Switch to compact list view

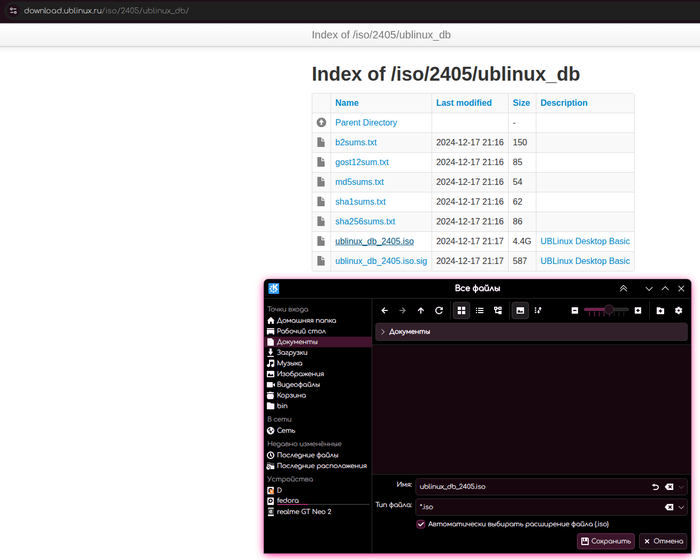(x=479, y=310)
